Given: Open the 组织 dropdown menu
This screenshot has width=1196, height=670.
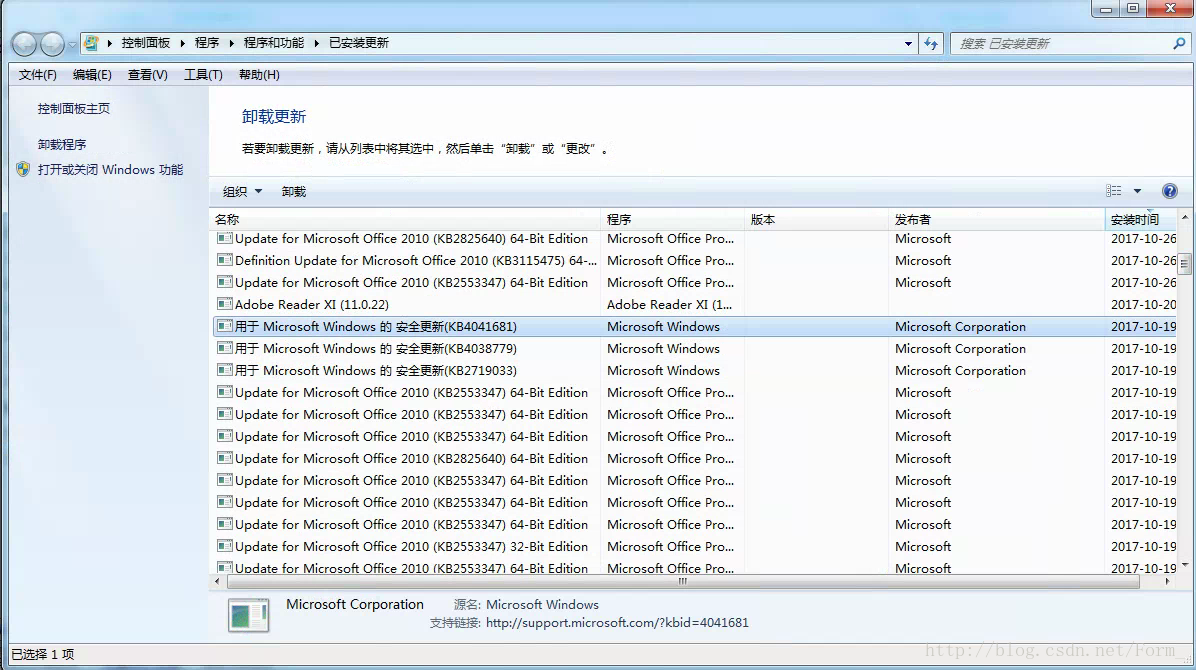Looking at the screenshot, I should pos(243,192).
